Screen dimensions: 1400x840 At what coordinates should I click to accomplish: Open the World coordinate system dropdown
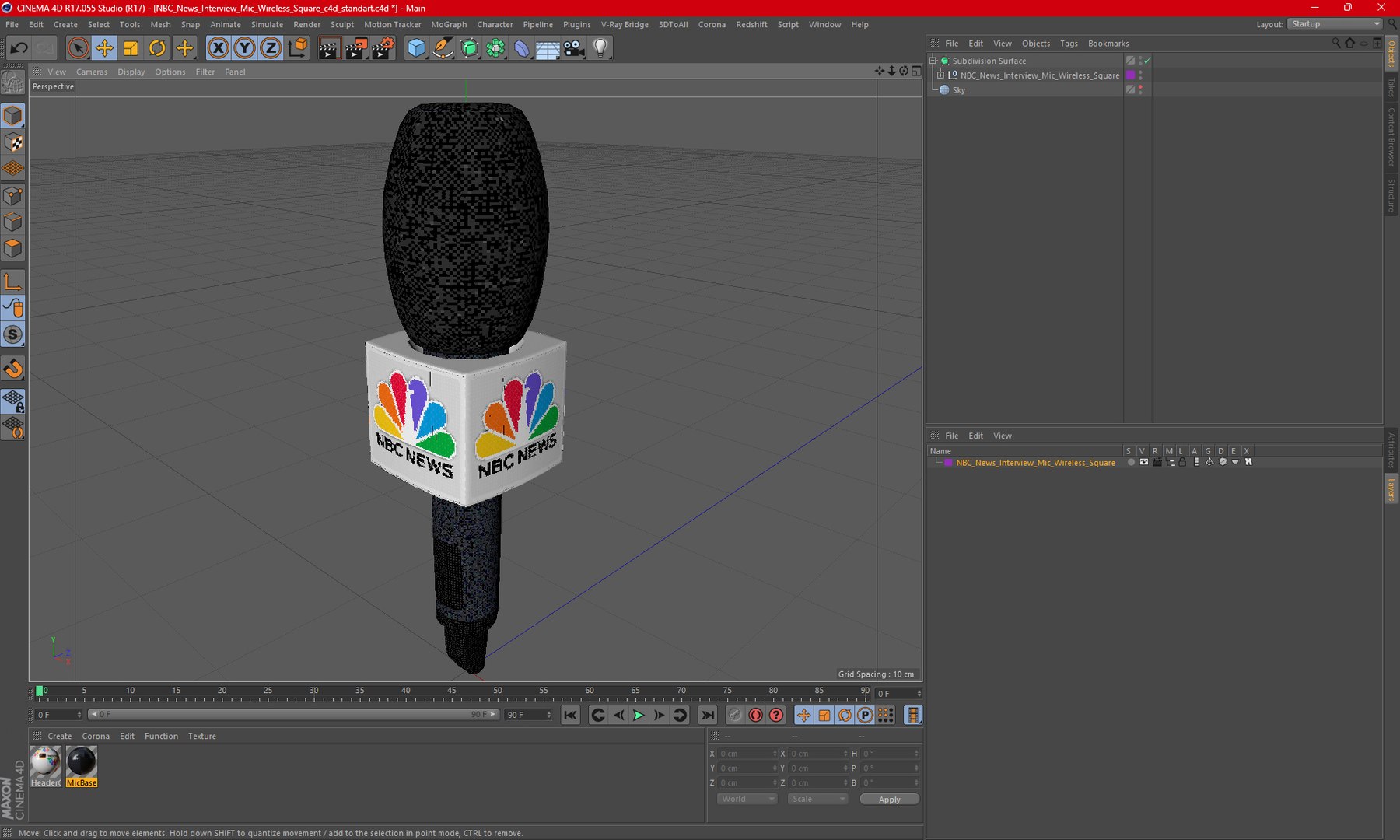[x=747, y=799]
